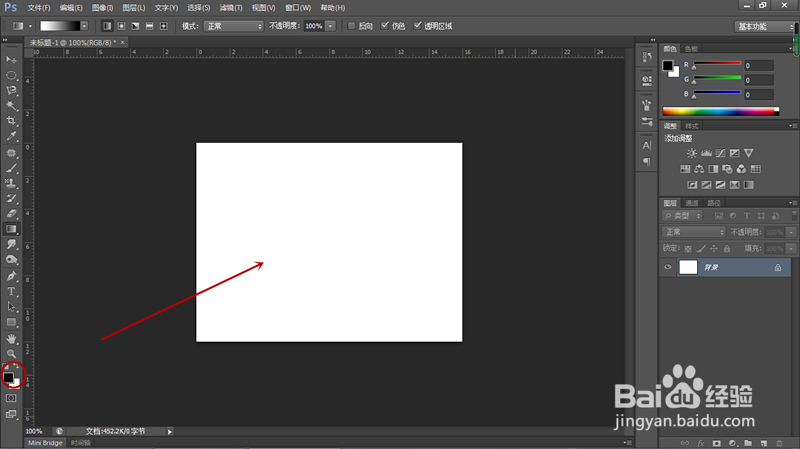Click the color spectrum ramp

[720, 112]
